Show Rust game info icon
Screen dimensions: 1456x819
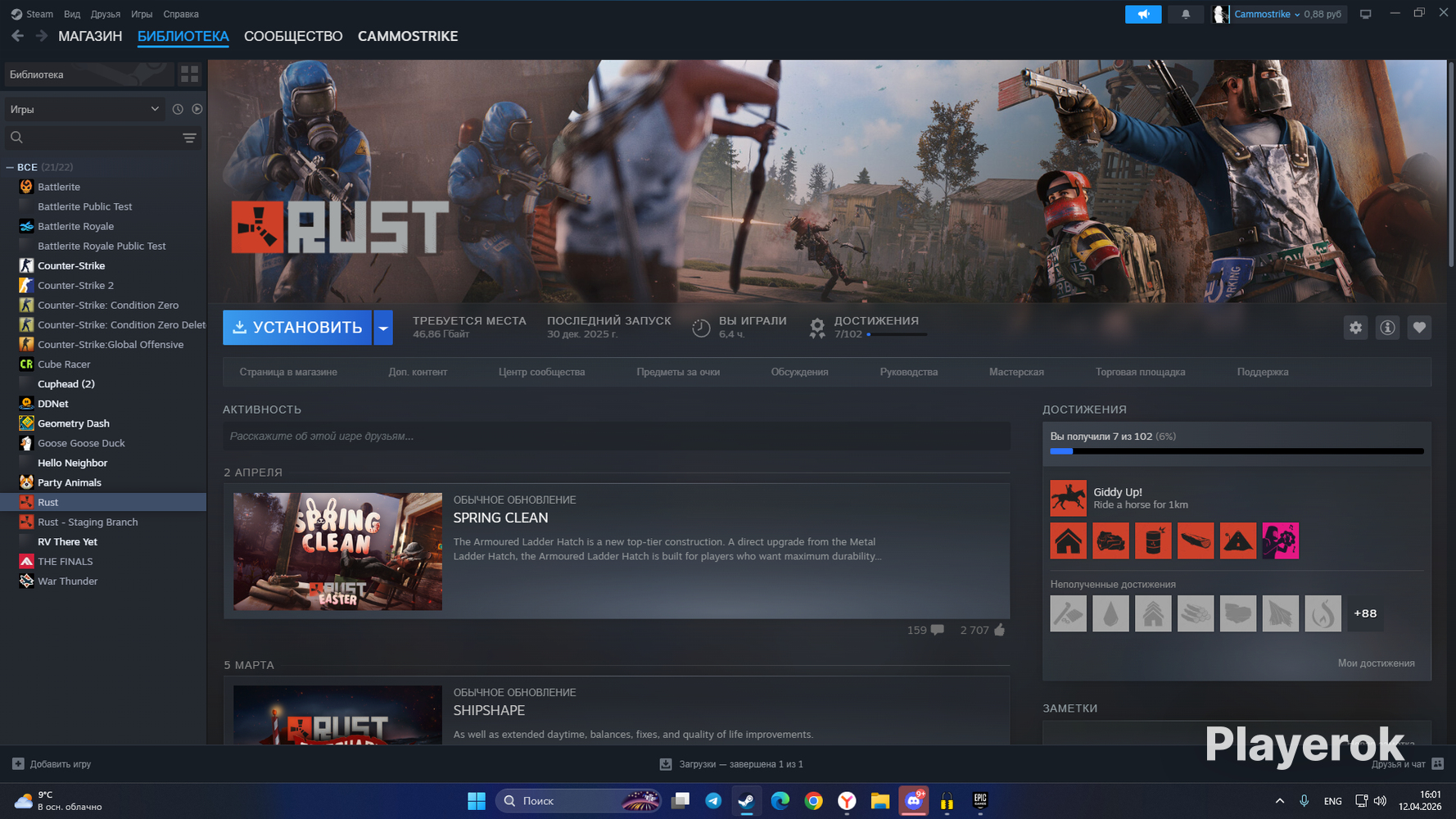coord(1387,328)
